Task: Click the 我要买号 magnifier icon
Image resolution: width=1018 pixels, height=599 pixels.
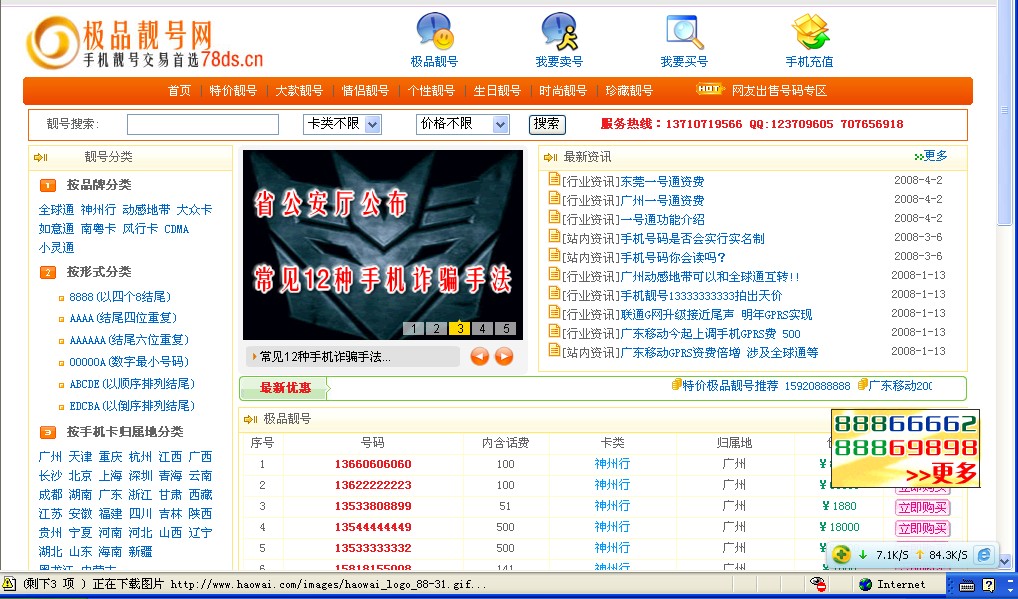Action: 684,32
